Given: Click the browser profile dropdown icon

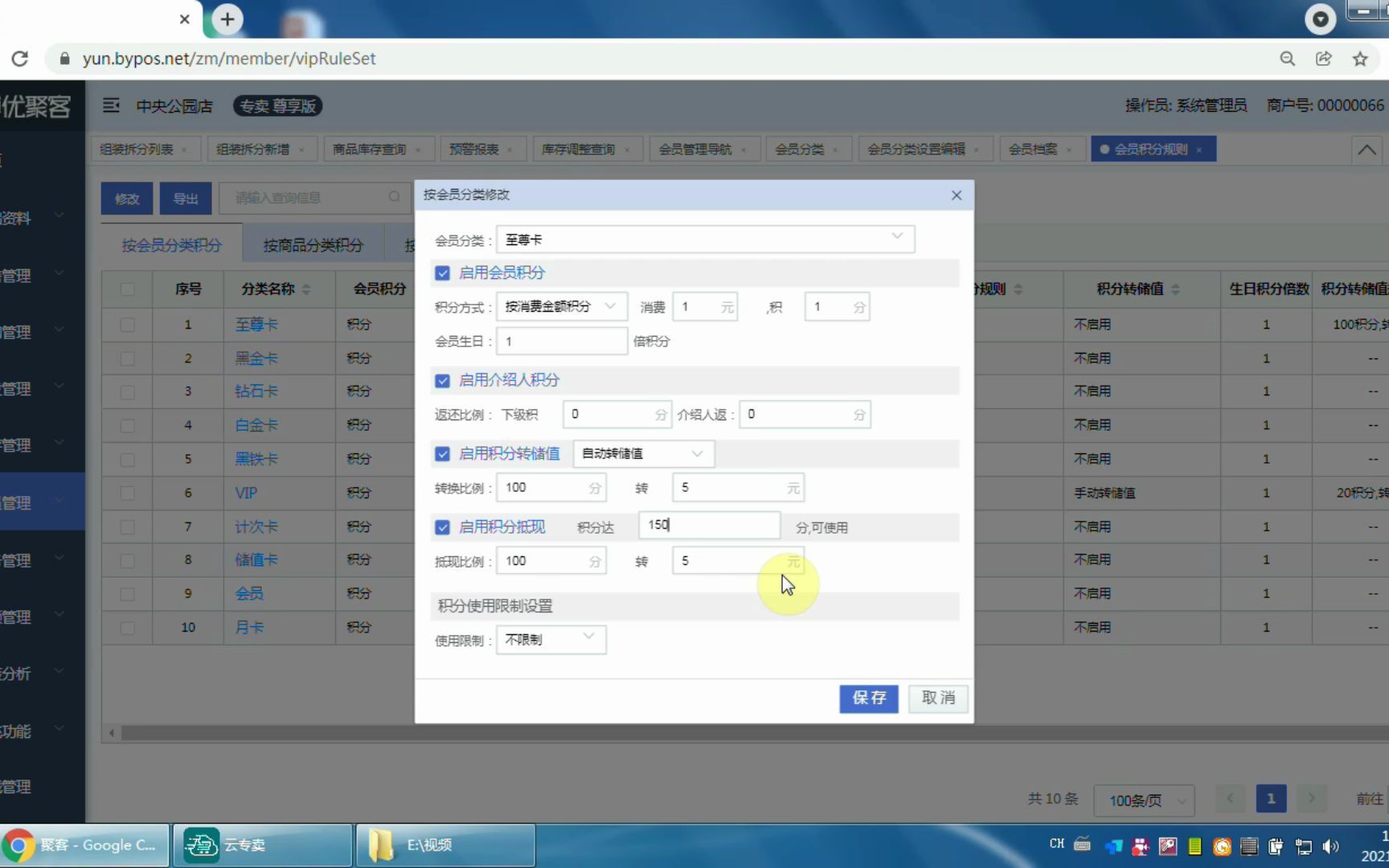Looking at the screenshot, I should 1320,18.
